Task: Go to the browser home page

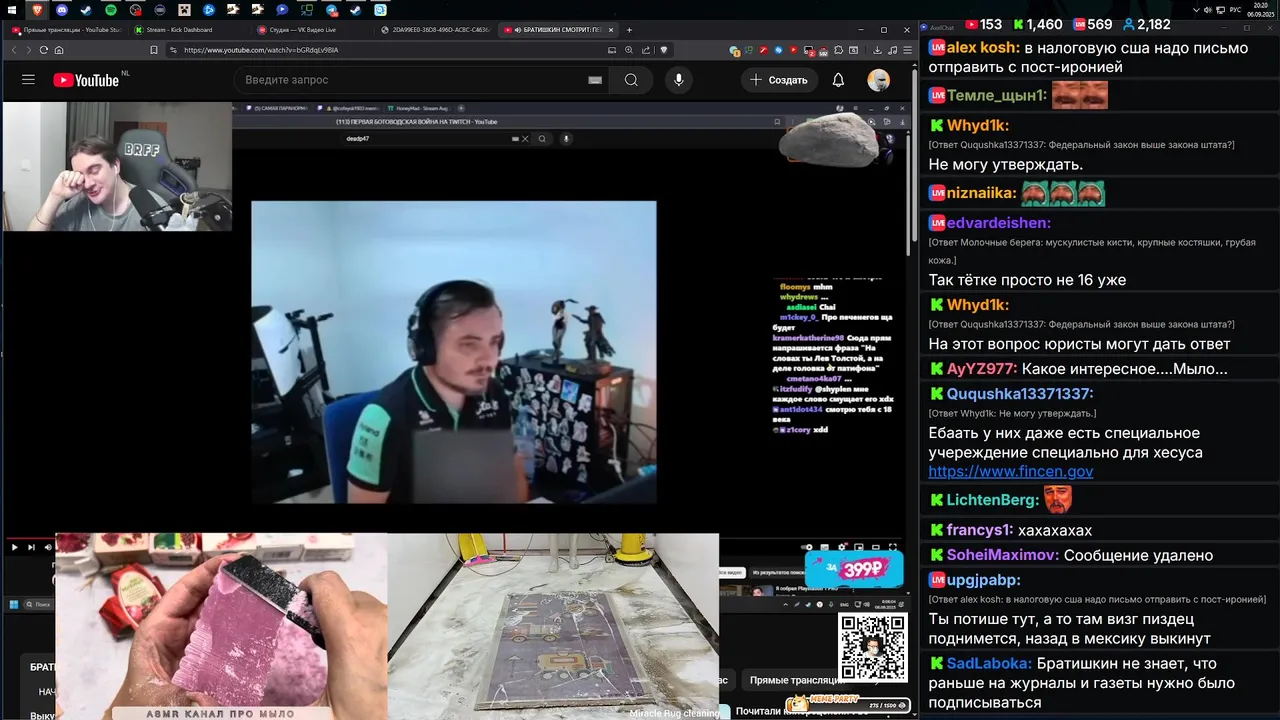Action: point(59,50)
